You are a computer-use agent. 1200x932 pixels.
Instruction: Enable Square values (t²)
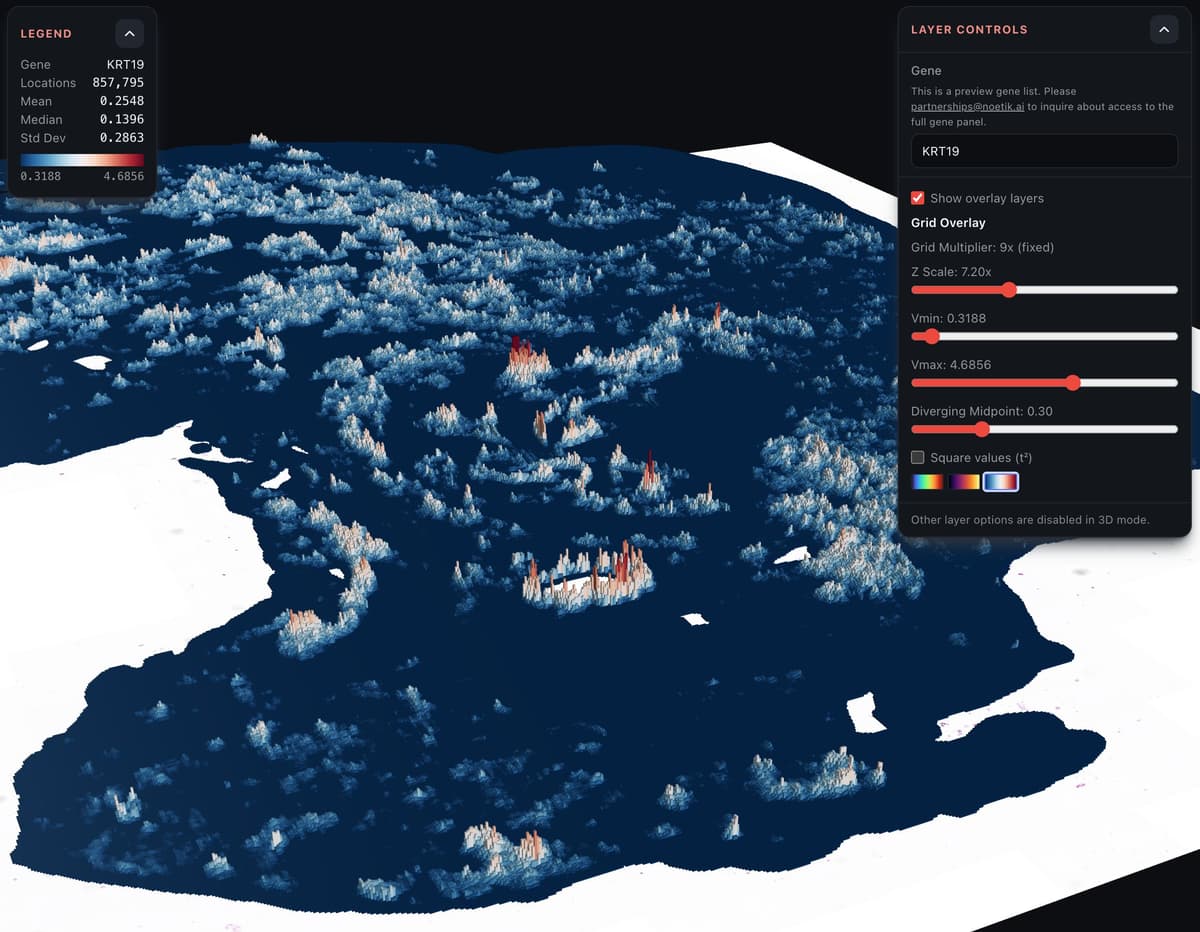(x=917, y=456)
